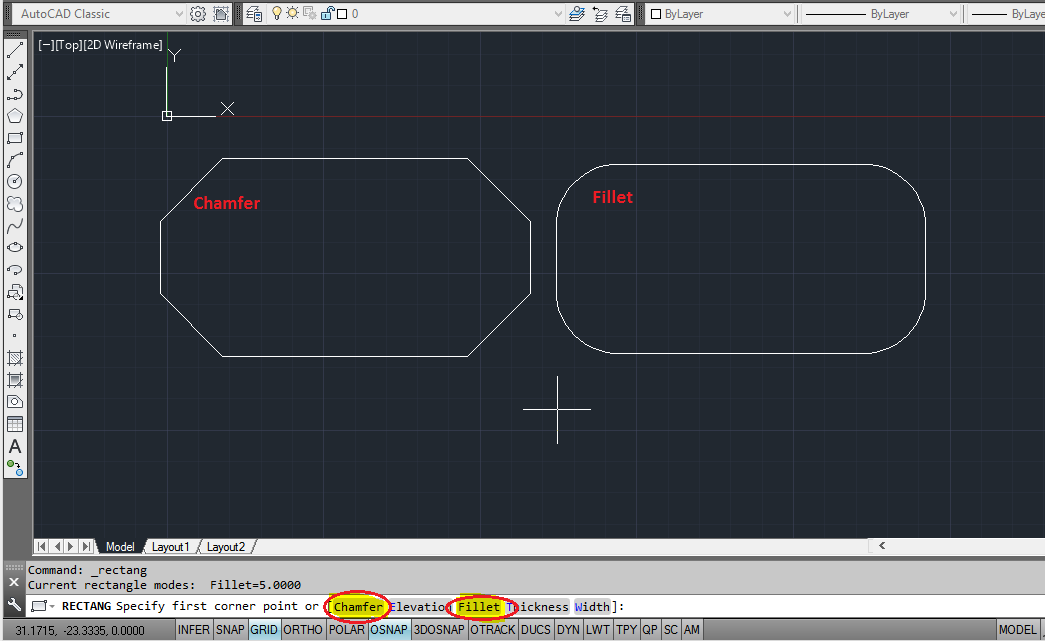Switch to the Model tab
1045x641 pixels.
(120, 546)
